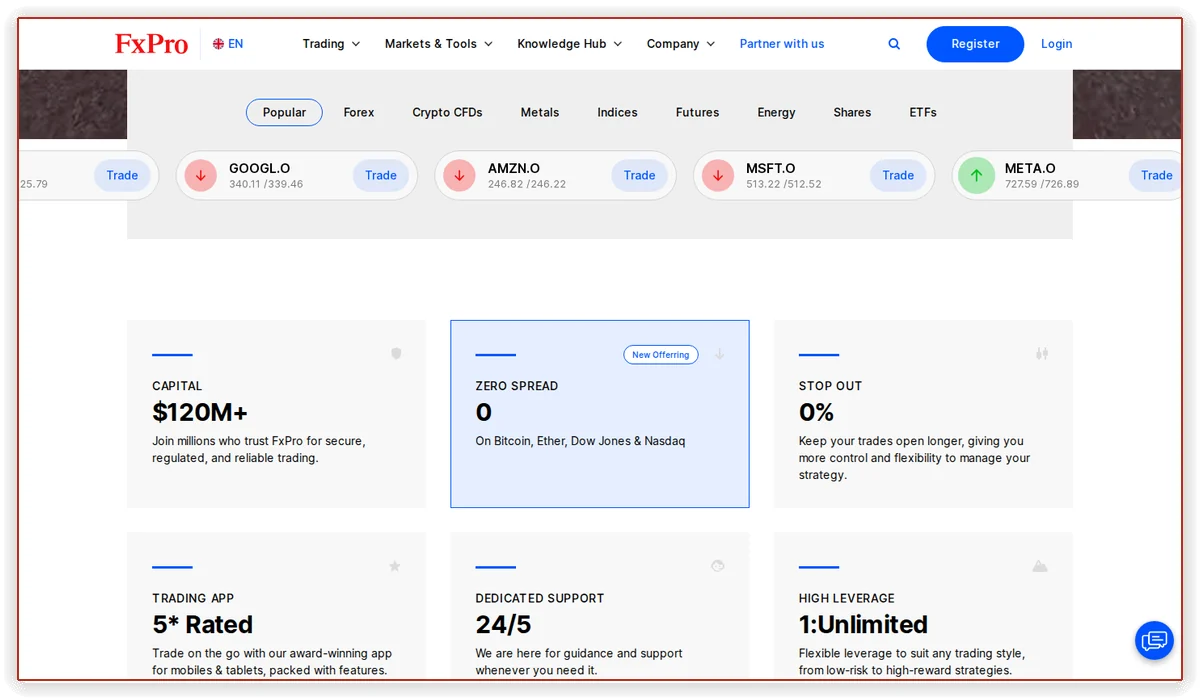Click the green up arrow for META.O

976,176
